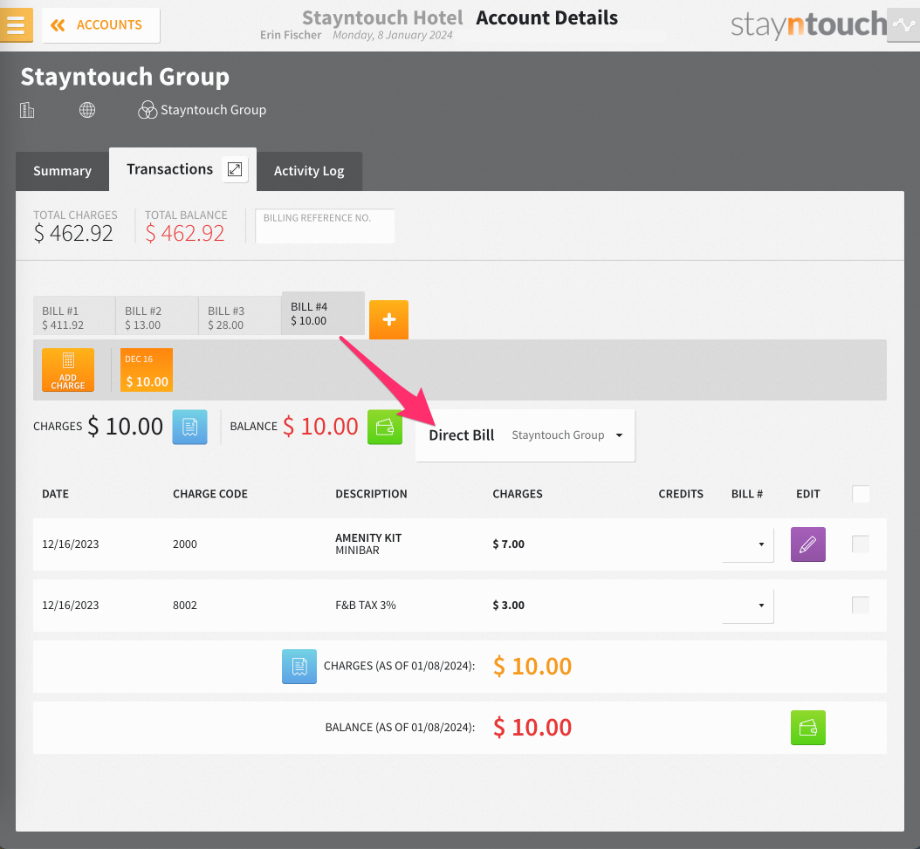The image size is (920, 849).
Task: Select Bill #4 tab with $10.00
Action: tap(323, 314)
